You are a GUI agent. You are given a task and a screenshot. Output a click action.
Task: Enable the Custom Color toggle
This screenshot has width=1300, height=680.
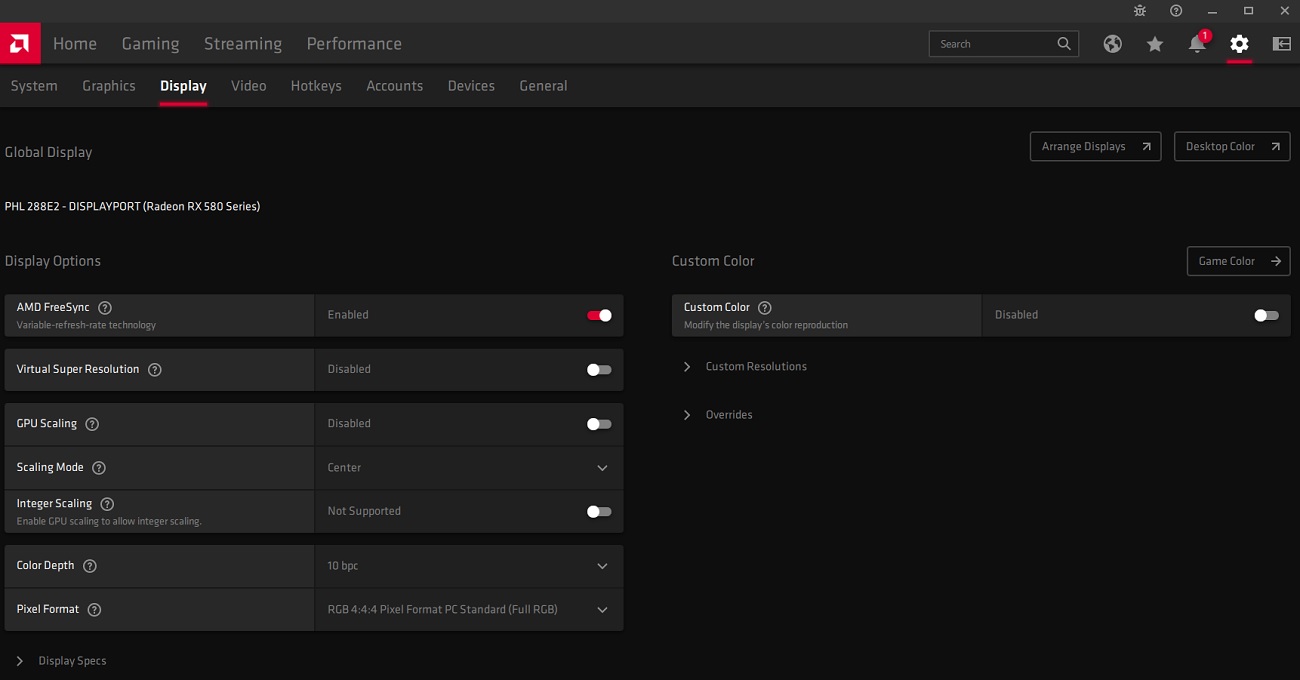click(x=1266, y=315)
